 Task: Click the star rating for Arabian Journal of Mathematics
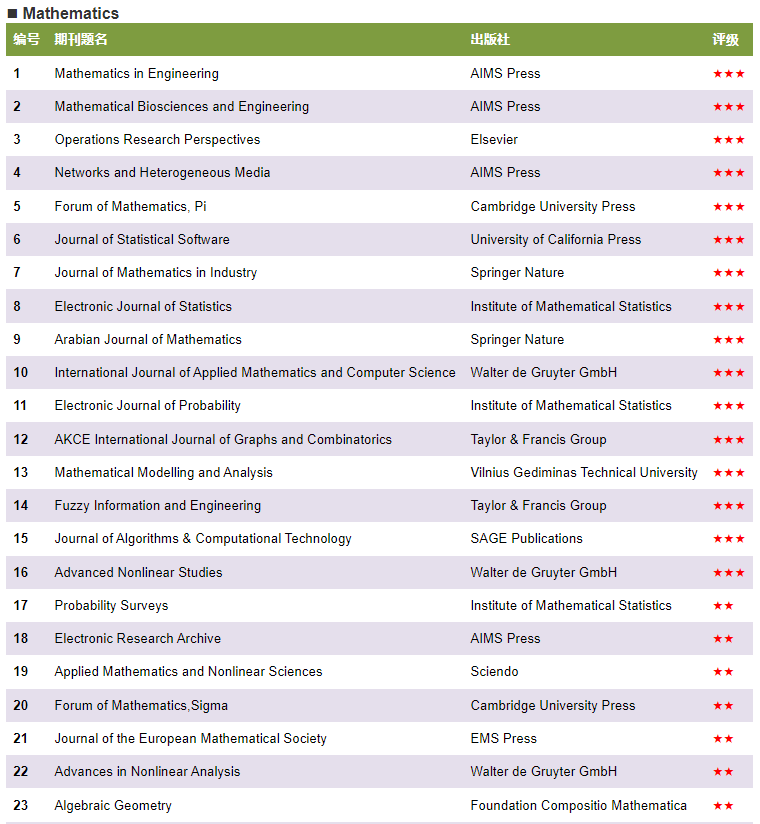click(x=728, y=340)
